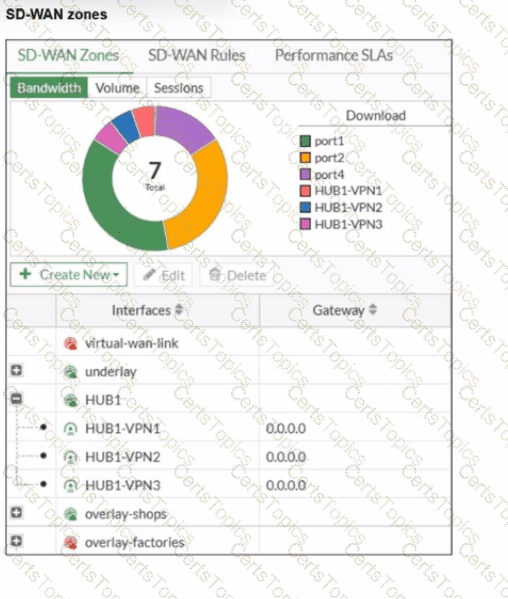Sort by the Gateway column arrows
Image resolution: width=508 pixels, height=599 pixels.
(373, 310)
